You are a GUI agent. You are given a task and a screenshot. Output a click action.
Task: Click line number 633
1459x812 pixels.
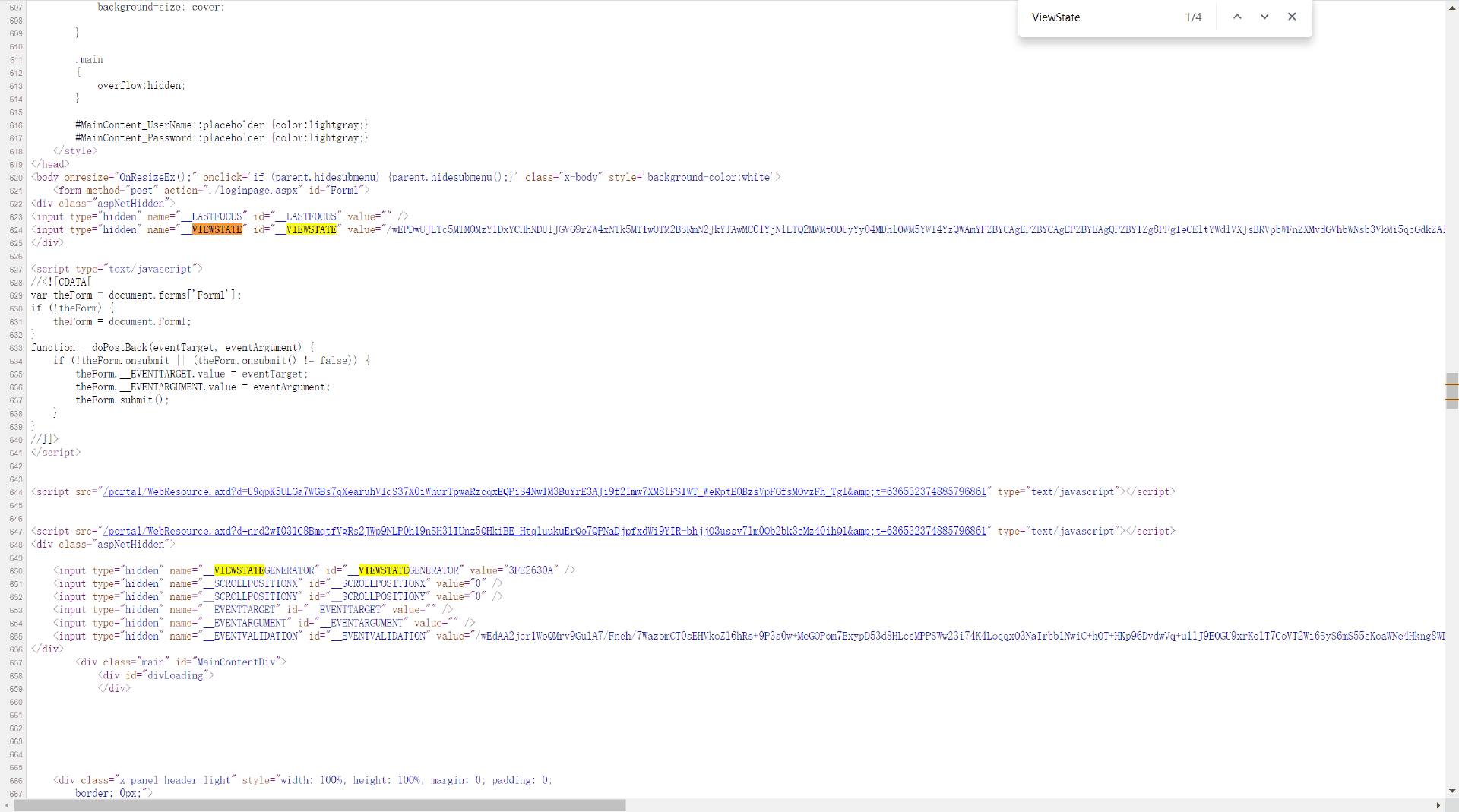[x=16, y=349]
